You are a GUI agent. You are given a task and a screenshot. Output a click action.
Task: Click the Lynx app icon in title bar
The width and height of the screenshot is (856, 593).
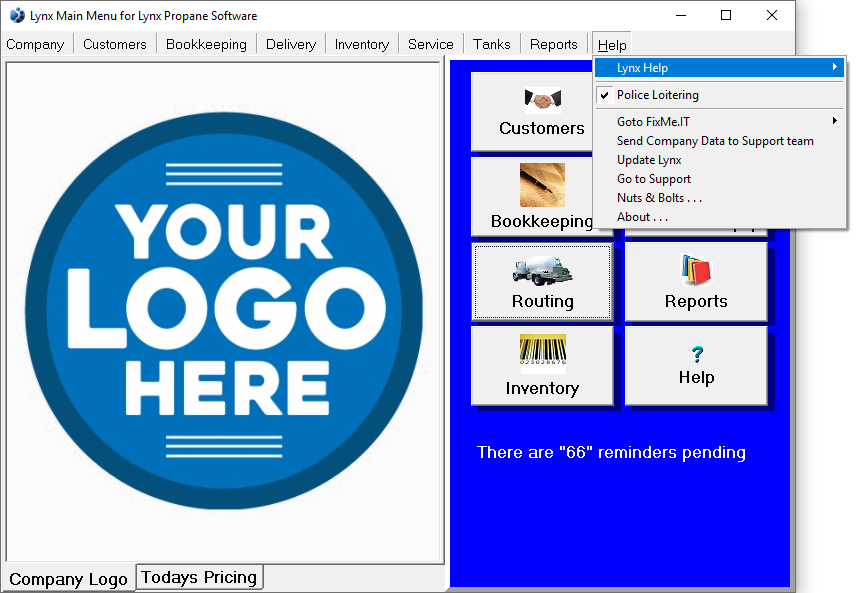click(x=17, y=16)
